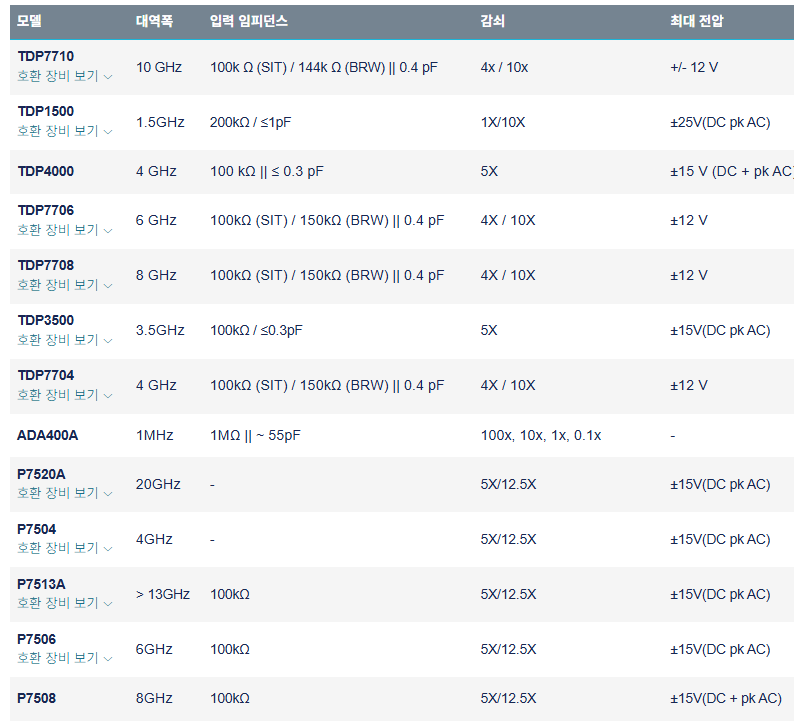Image resolution: width=794 pixels, height=721 pixels.
Task: Expand 호환 장비 보기 under TDP7708
Action: coord(64,285)
